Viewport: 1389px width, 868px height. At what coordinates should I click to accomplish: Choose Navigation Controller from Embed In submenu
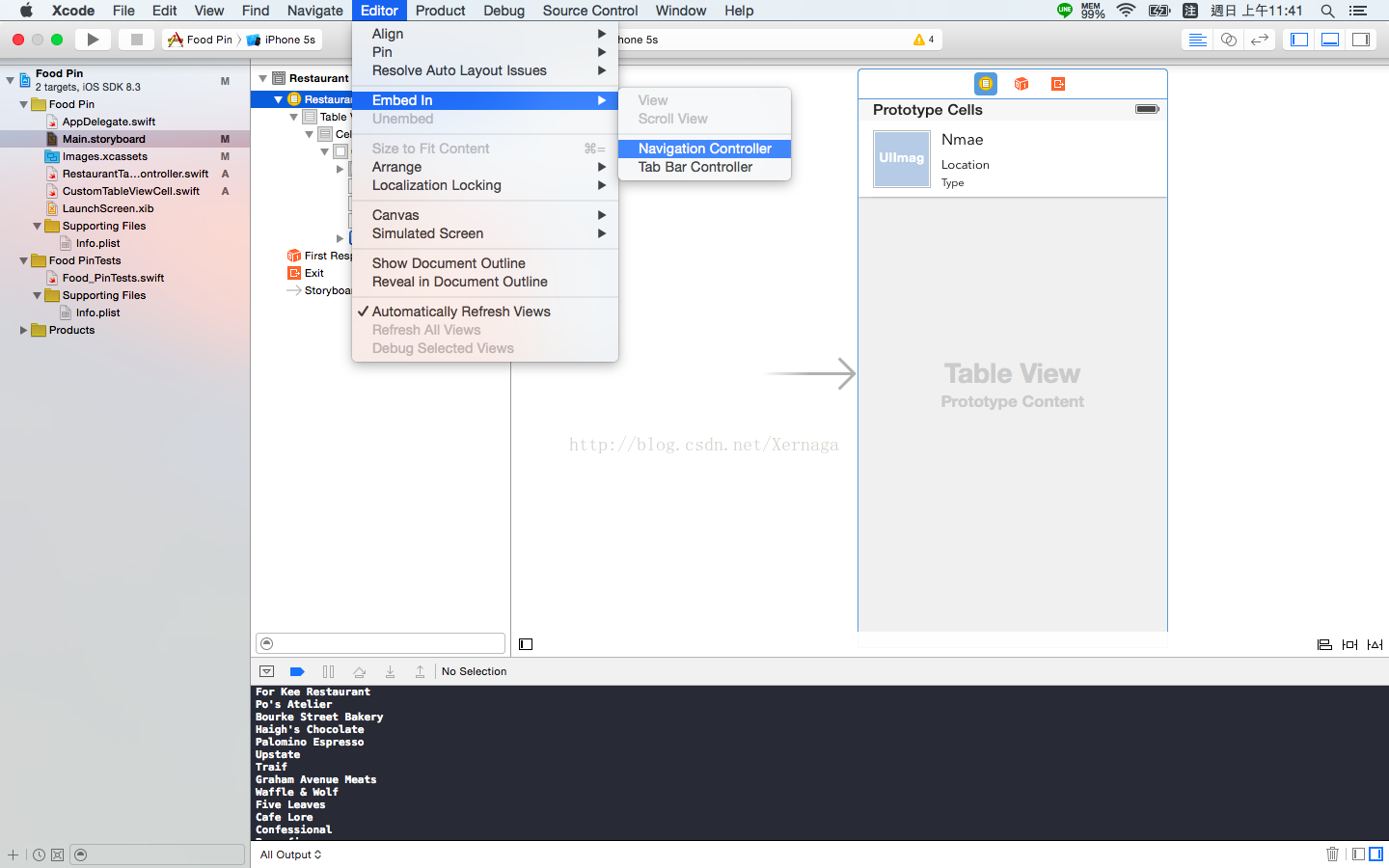tap(704, 149)
